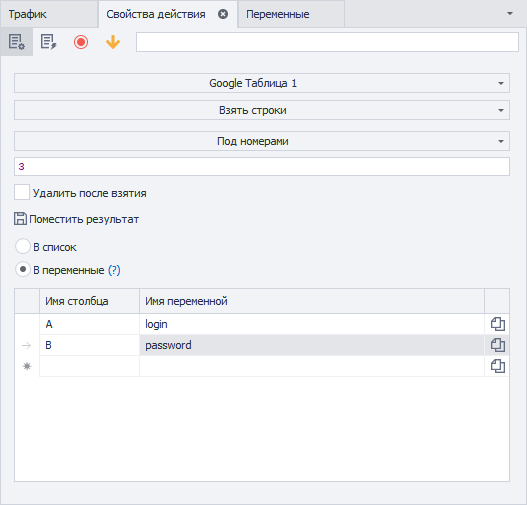Open the Google Таблица 1 dropdown
The width and height of the screenshot is (527, 505).
[x=262, y=83]
